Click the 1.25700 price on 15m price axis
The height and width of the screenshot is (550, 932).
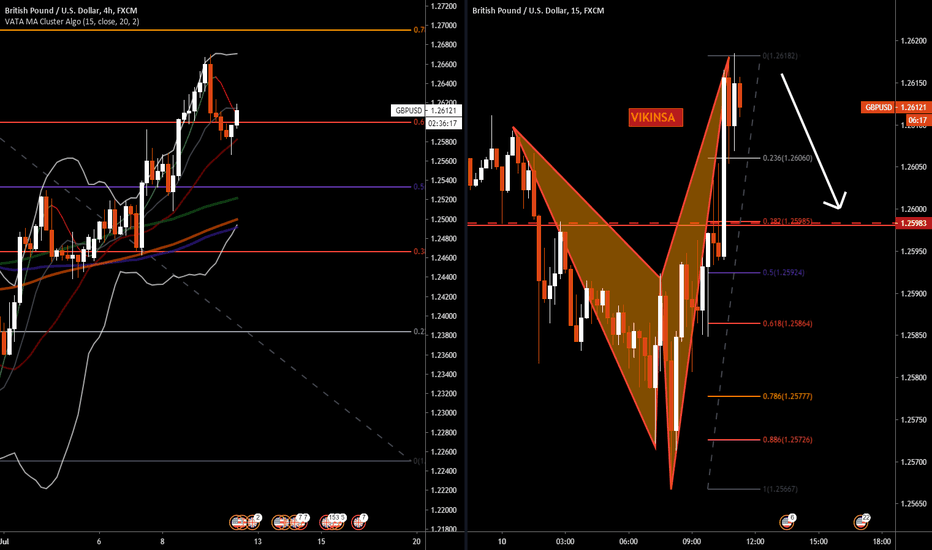[x=914, y=462]
